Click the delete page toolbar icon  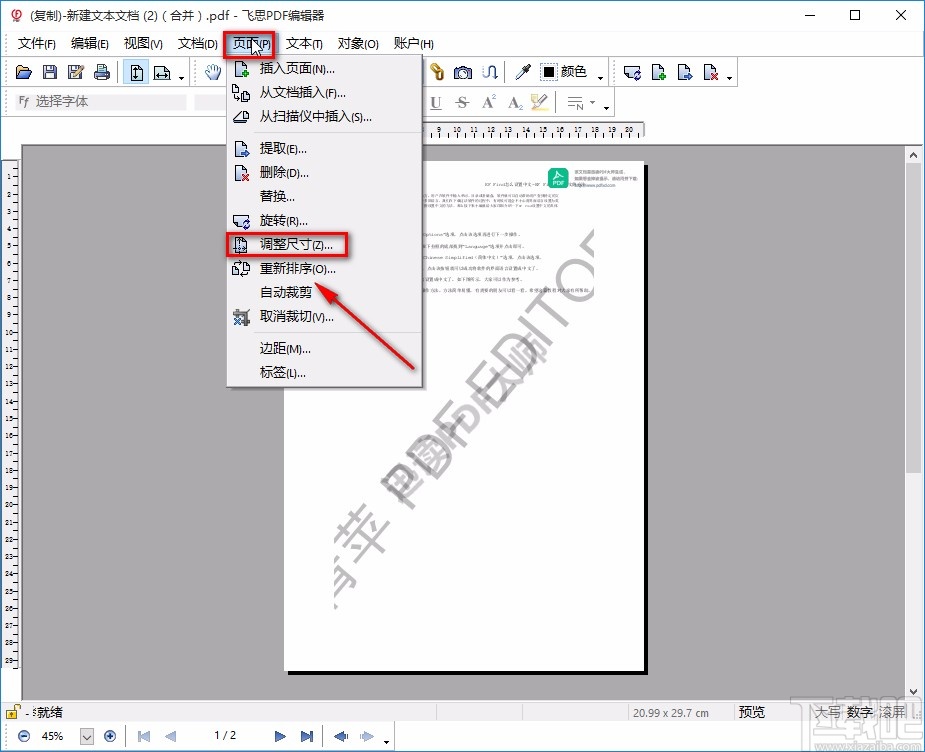pos(710,73)
